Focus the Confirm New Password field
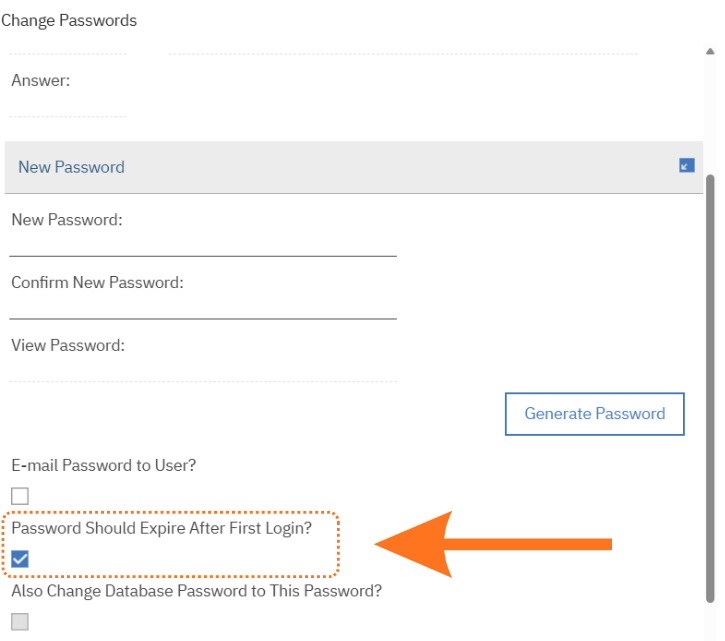 [203, 306]
